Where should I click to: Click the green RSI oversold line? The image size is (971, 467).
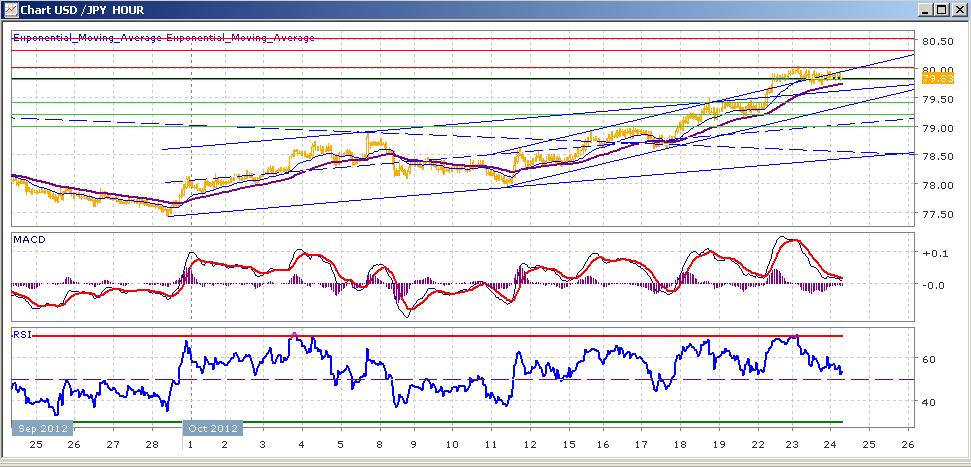[x=458, y=422]
